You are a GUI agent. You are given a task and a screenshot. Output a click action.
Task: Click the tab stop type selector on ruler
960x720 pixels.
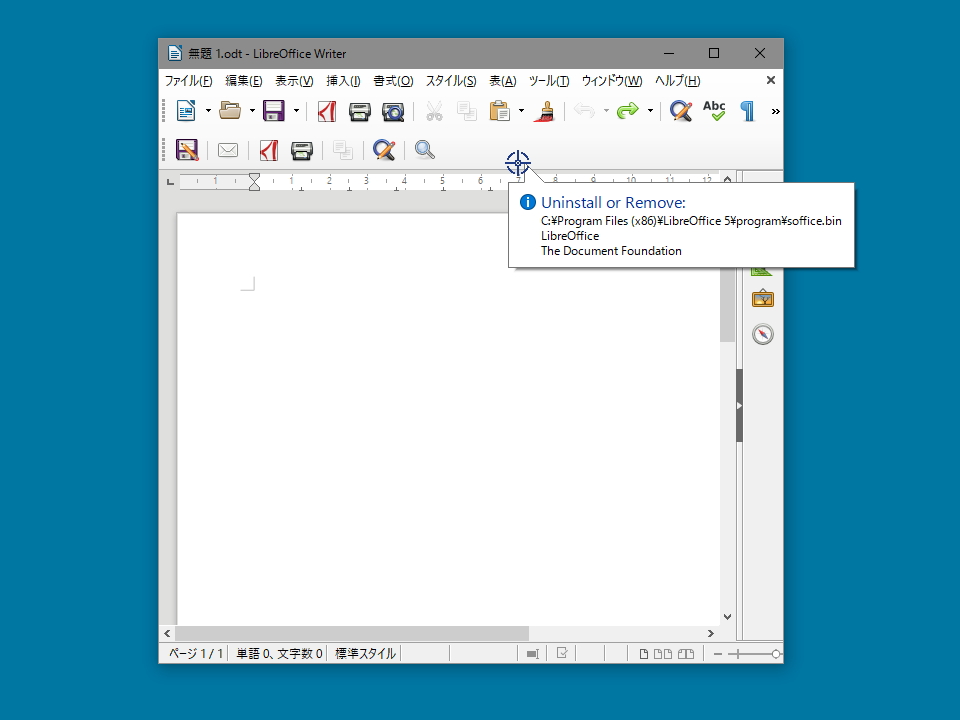pyautogui.click(x=170, y=182)
